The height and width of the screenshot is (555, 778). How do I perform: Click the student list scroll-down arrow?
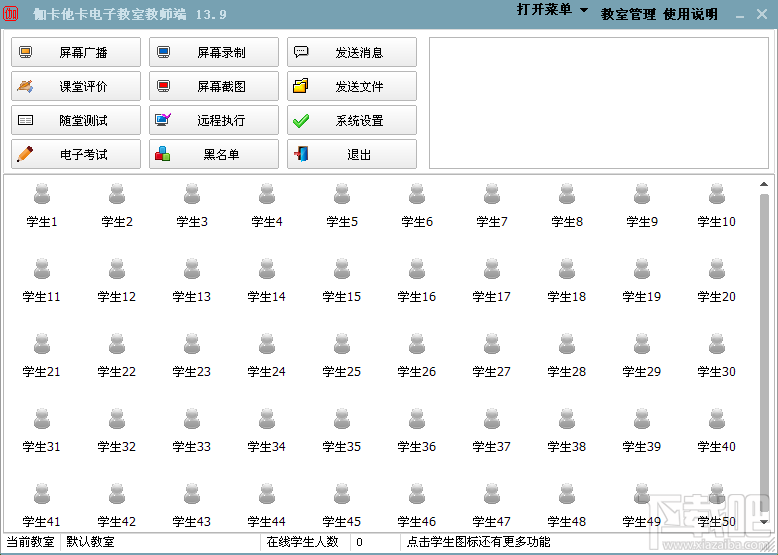tap(764, 522)
